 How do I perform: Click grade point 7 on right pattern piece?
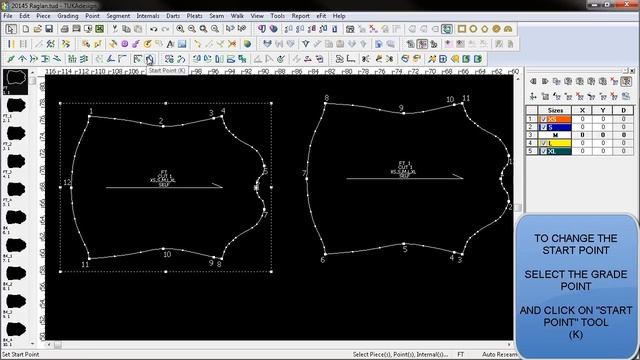307,178
